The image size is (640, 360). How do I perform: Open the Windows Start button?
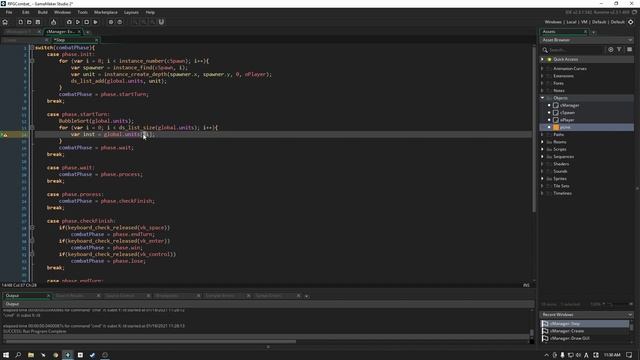pos(6,355)
